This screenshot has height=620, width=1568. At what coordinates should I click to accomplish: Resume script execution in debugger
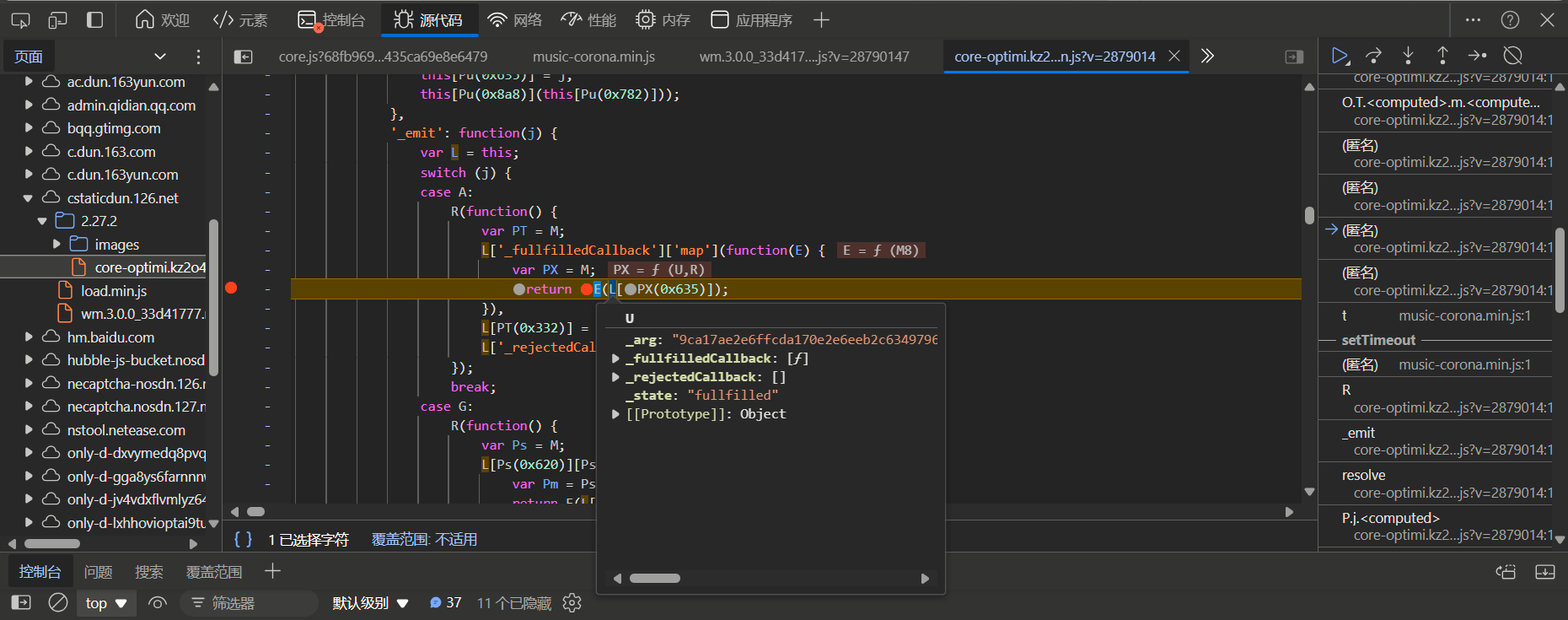click(x=1339, y=56)
